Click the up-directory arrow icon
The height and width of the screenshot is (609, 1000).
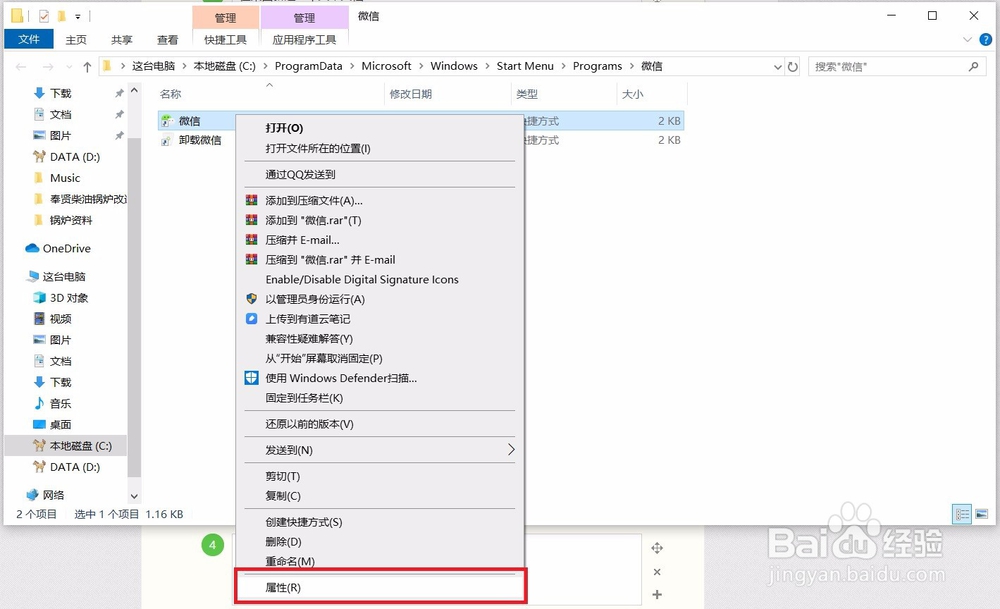point(87,66)
